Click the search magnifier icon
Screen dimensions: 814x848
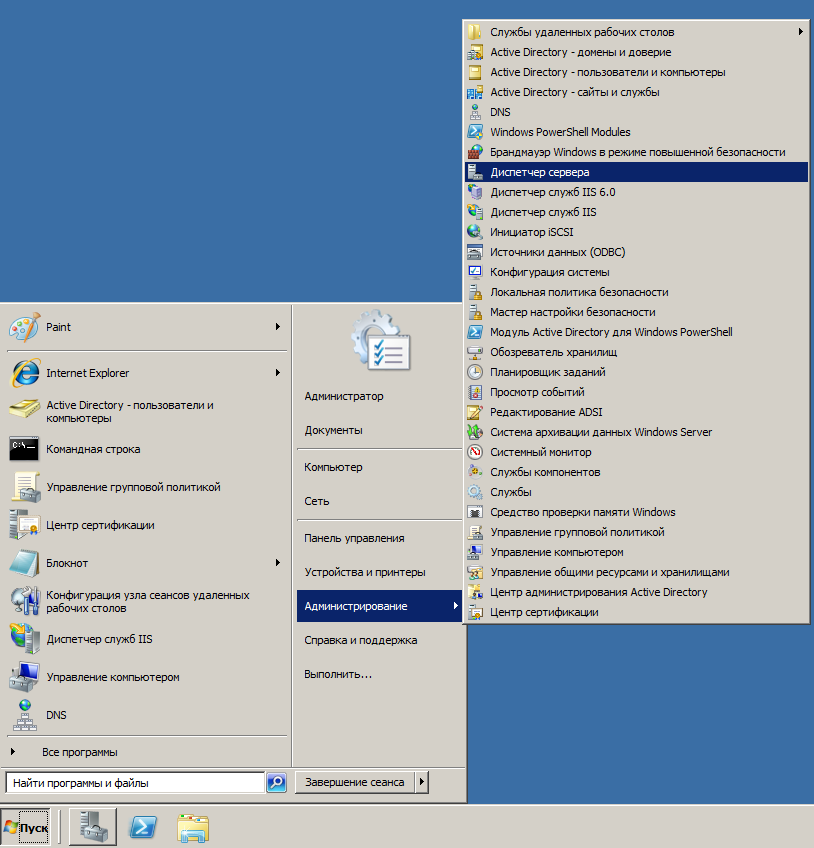coord(276,782)
